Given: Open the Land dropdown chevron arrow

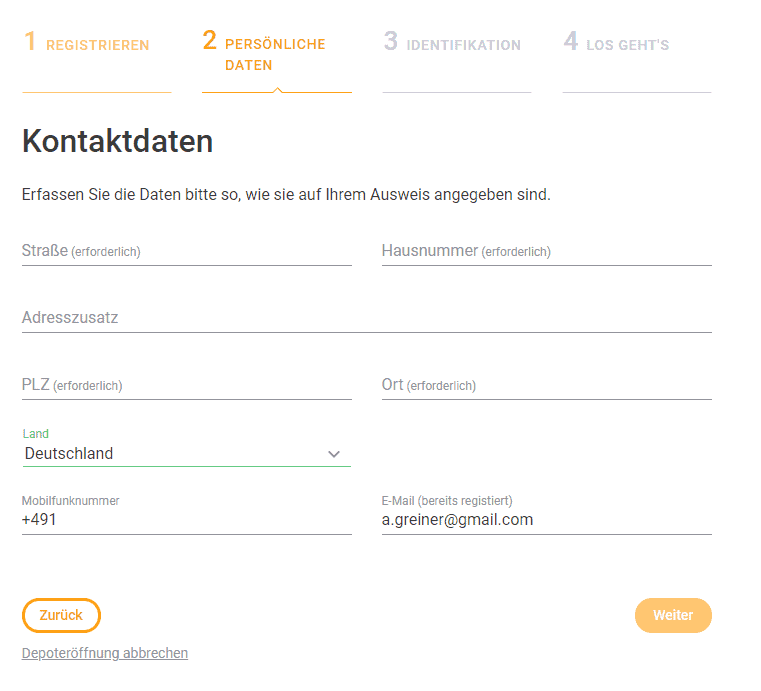Looking at the screenshot, I should tap(333, 454).
